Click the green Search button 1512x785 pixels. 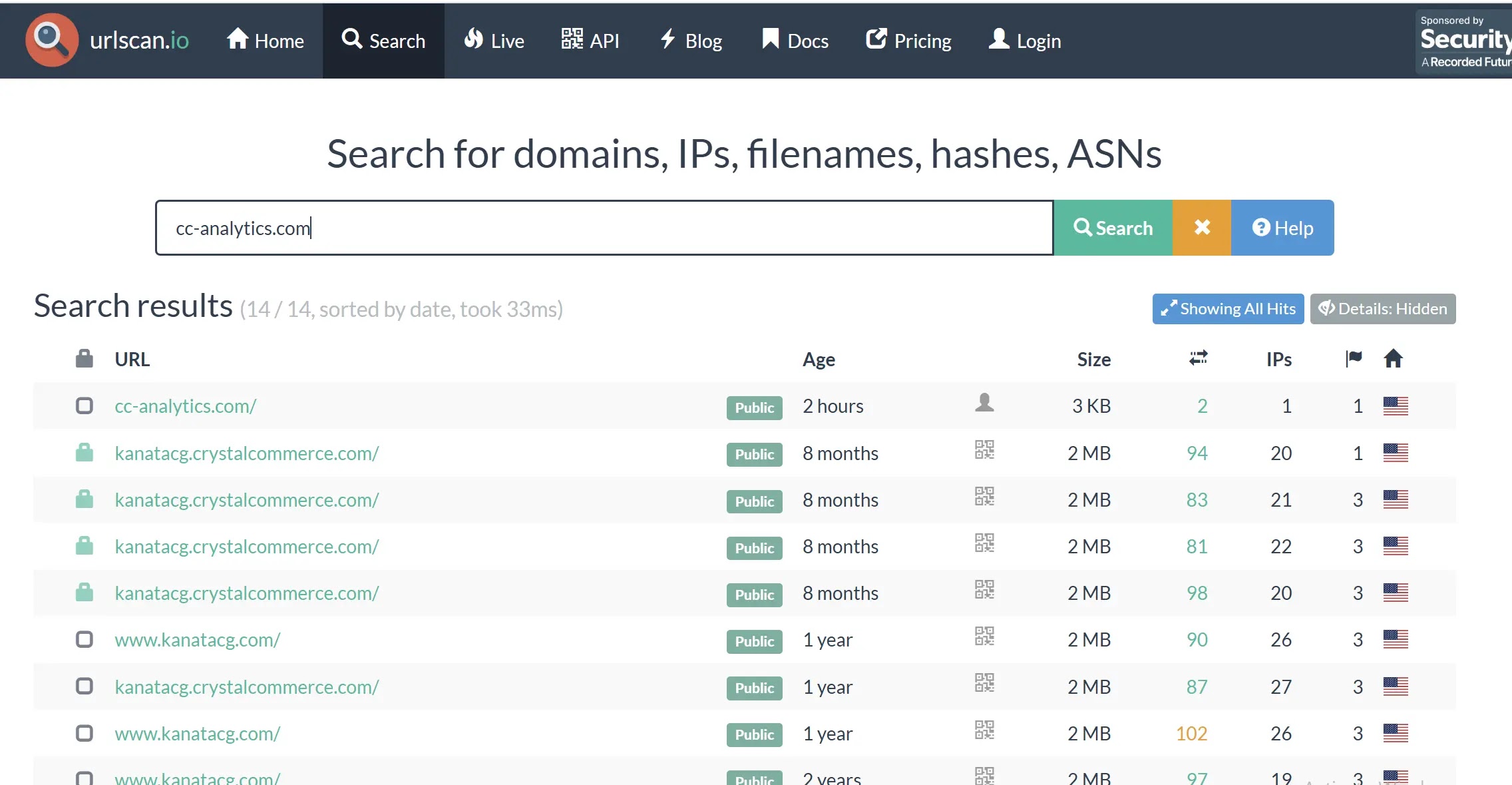1113,228
